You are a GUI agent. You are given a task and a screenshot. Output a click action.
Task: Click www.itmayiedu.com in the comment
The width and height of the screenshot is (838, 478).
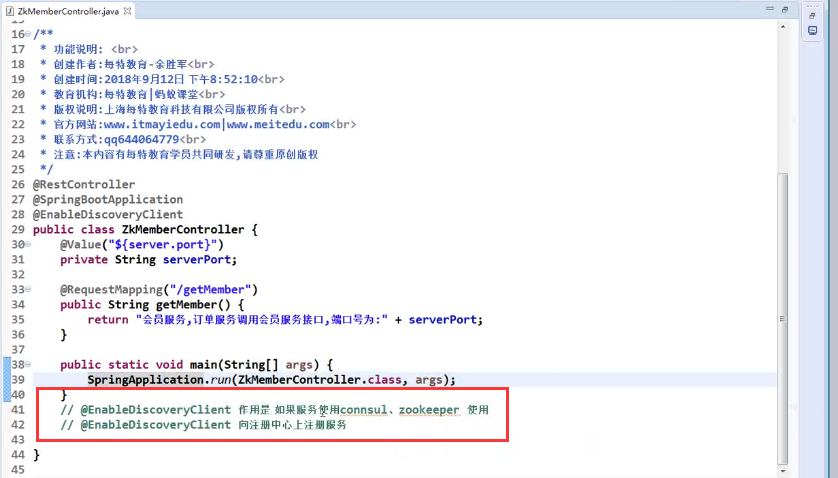162,124
